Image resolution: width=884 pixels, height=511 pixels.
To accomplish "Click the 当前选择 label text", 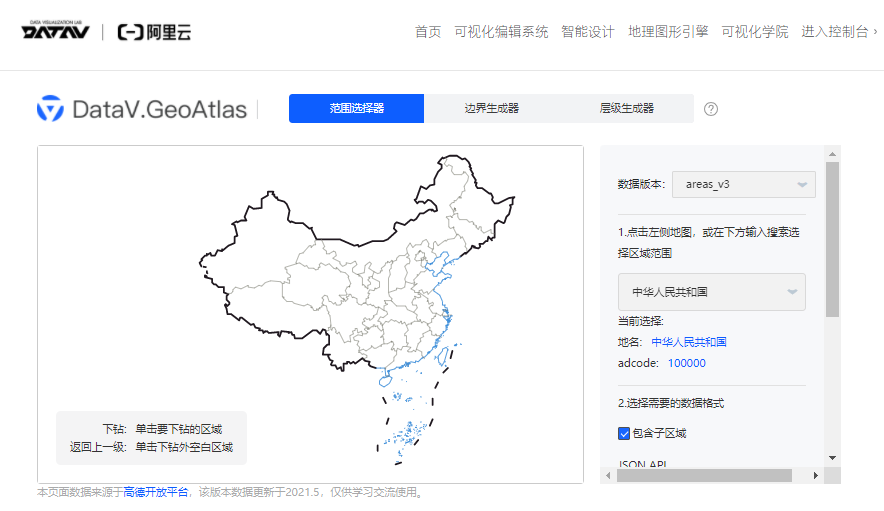I will tap(640, 321).
